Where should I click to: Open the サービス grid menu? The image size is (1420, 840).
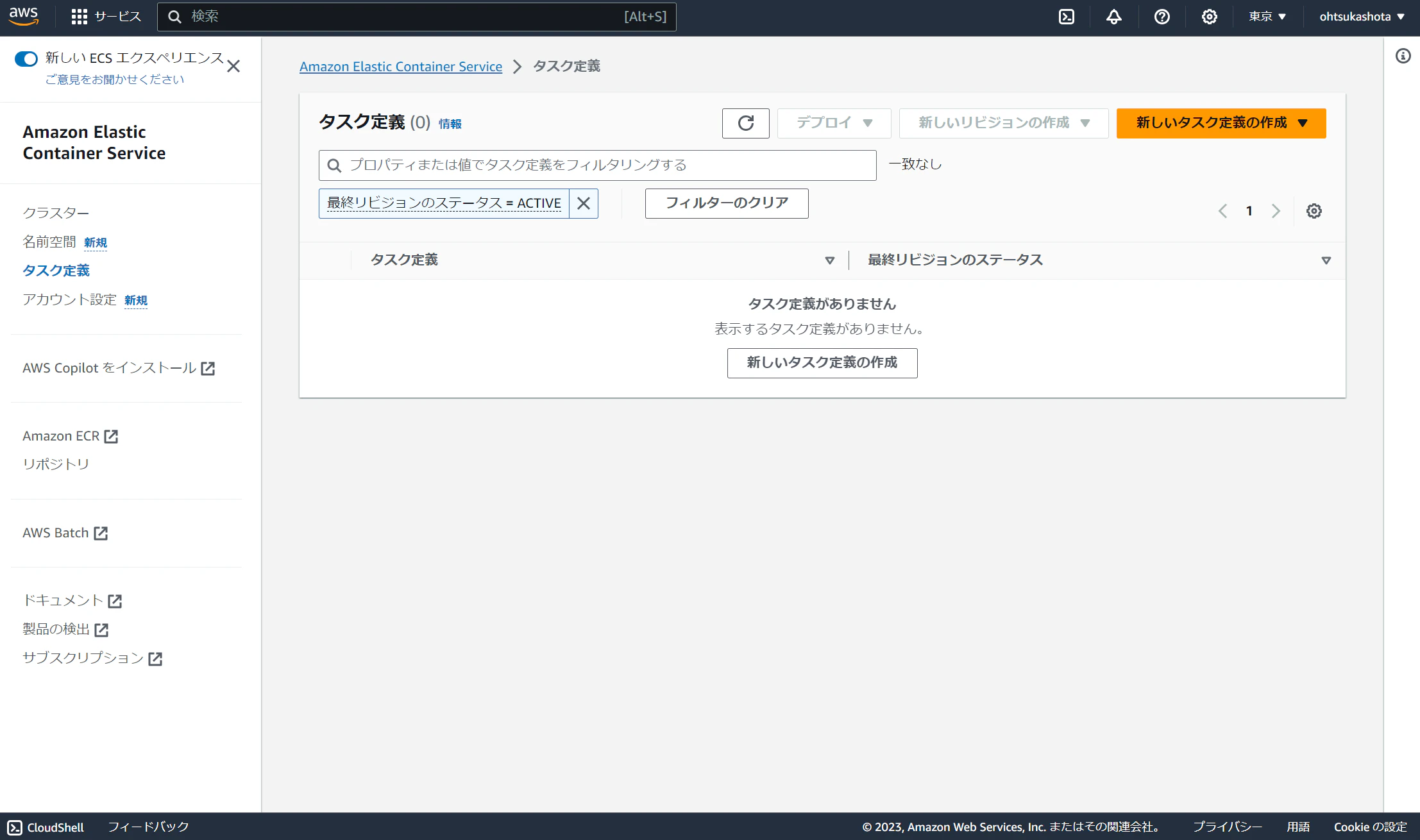pos(106,17)
